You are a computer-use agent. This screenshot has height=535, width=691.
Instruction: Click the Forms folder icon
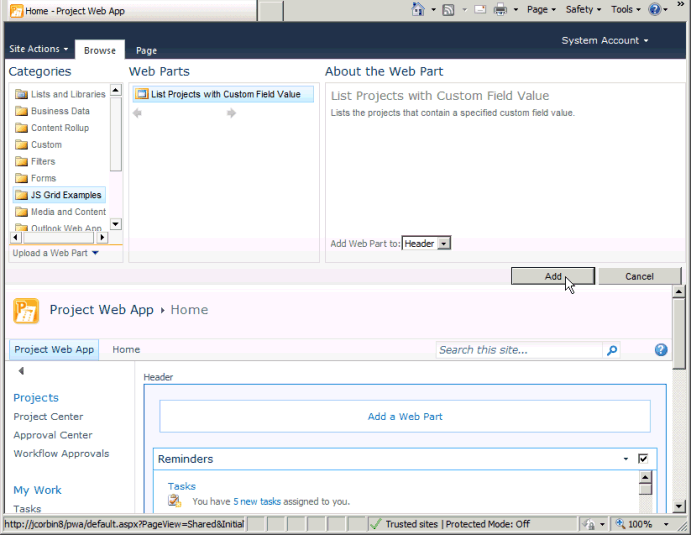tap(21, 178)
